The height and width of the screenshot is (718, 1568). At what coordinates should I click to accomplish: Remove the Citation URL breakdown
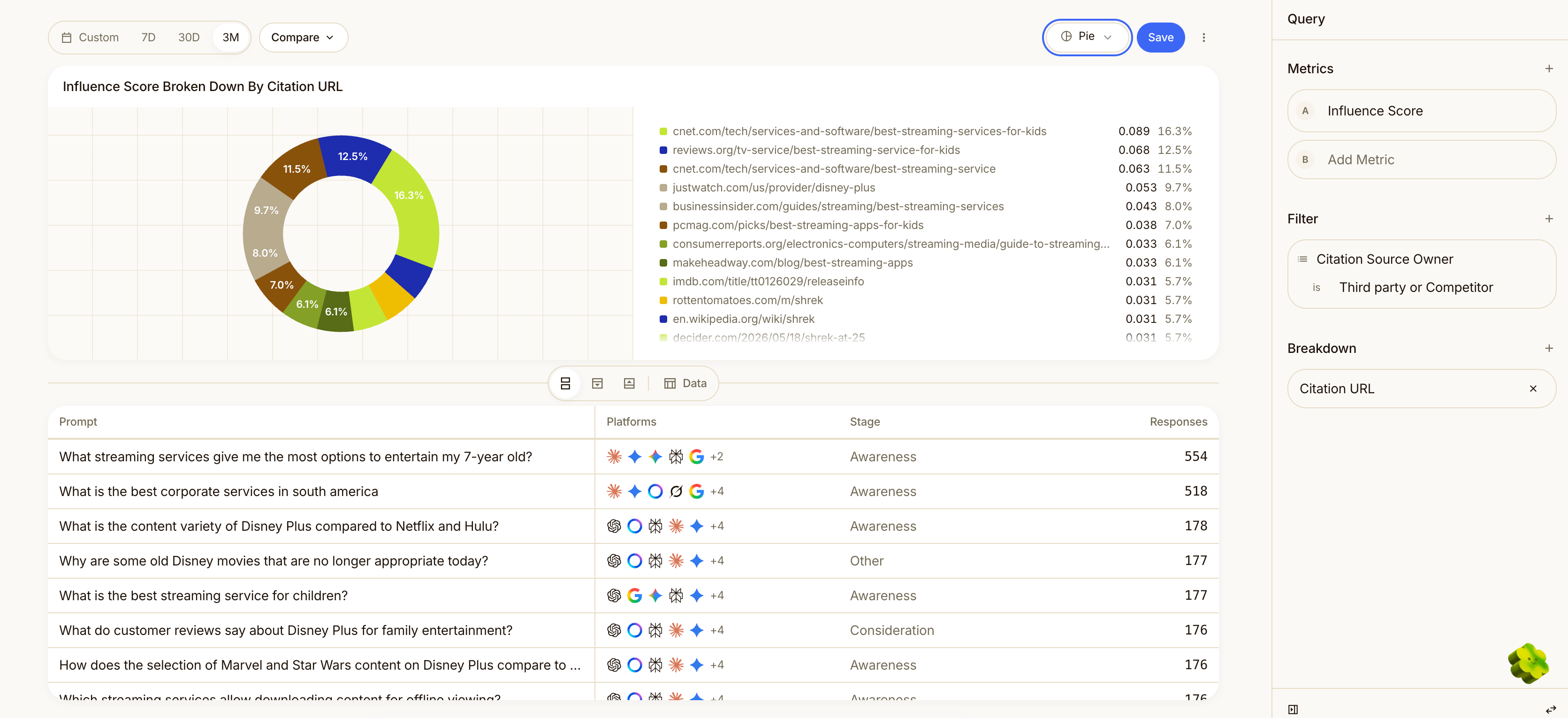pyautogui.click(x=1533, y=389)
